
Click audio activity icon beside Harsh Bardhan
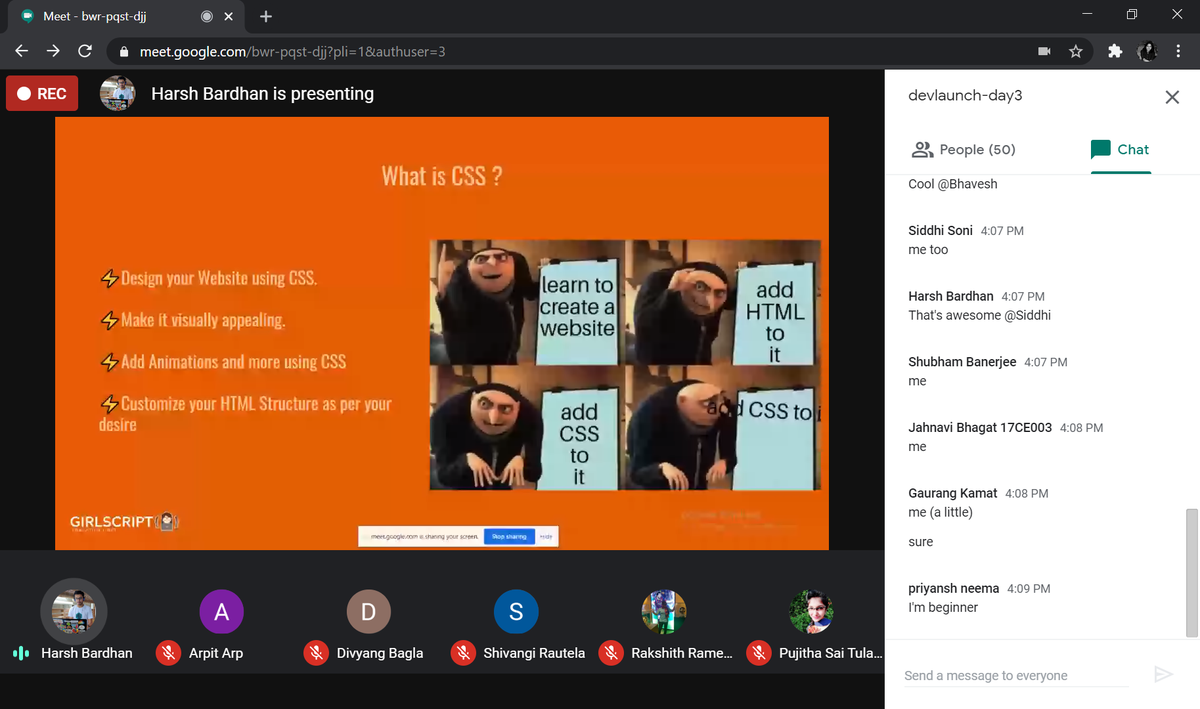(x=20, y=653)
